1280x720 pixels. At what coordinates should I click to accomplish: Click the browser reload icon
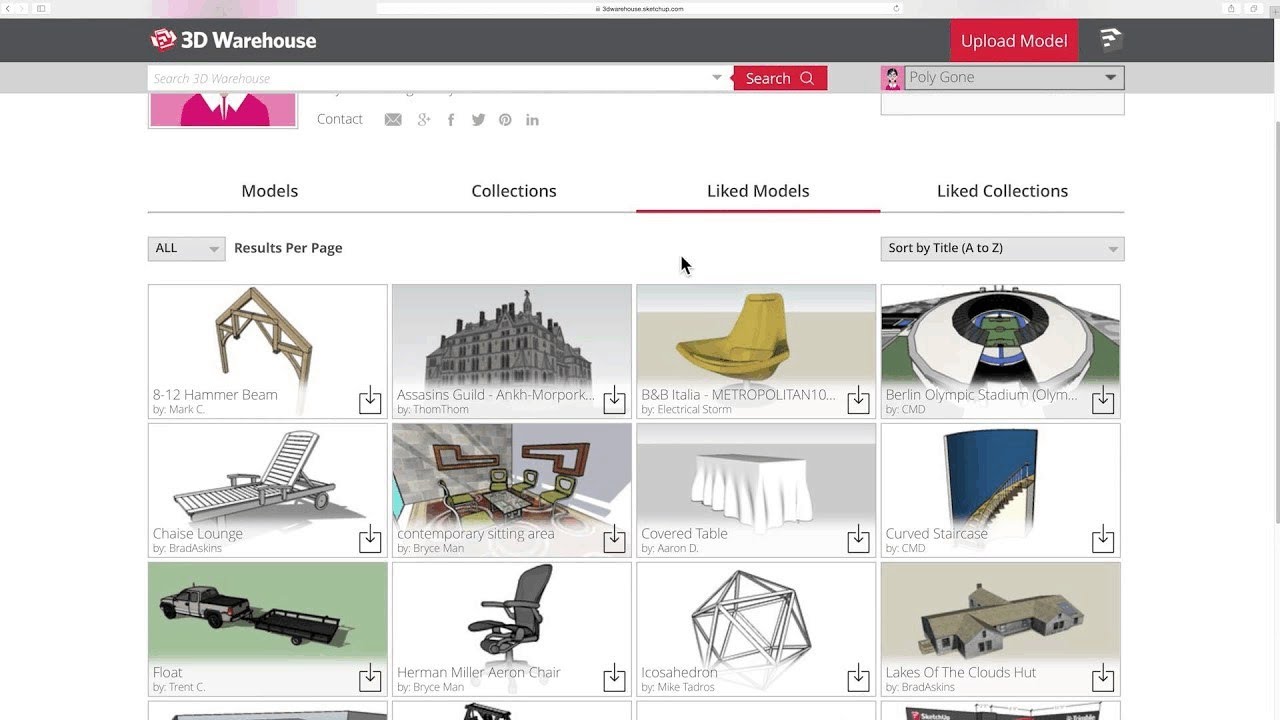[896, 8]
